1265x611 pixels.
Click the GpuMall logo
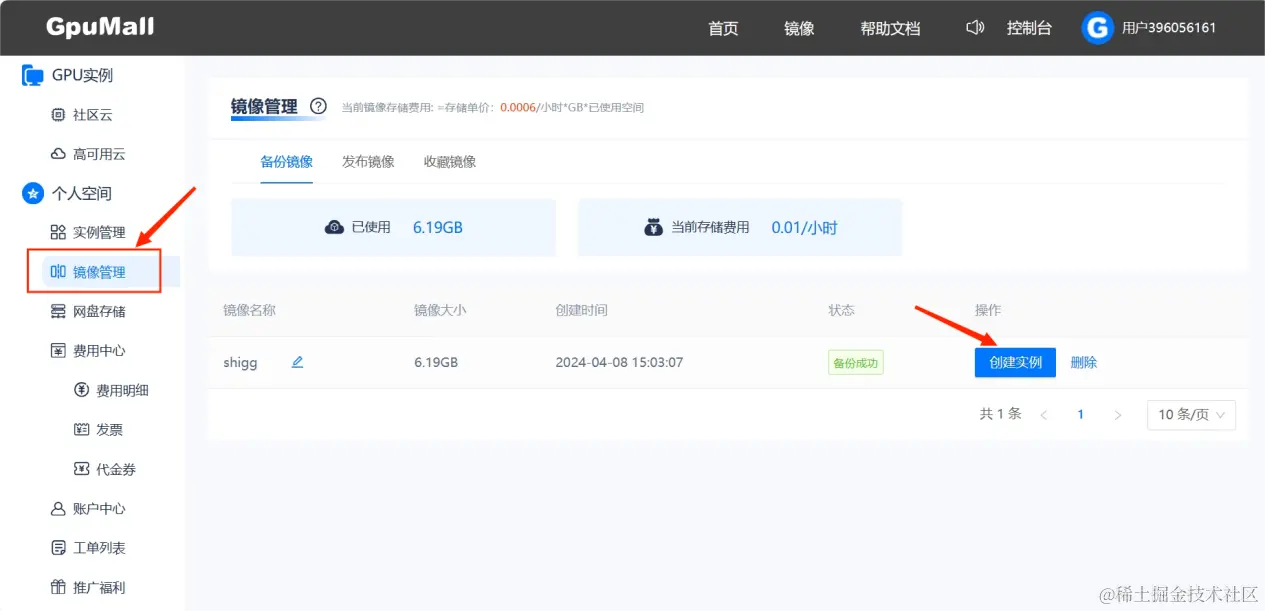(x=100, y=27)
